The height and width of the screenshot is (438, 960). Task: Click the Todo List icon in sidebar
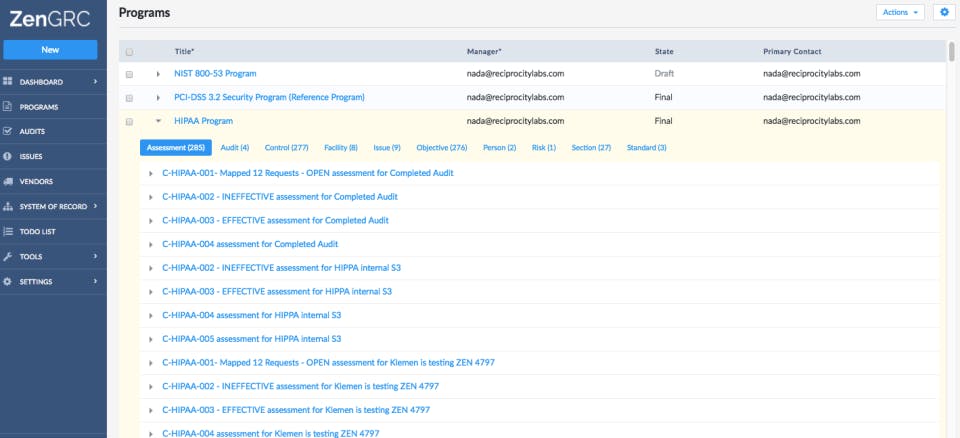(8, 232)
